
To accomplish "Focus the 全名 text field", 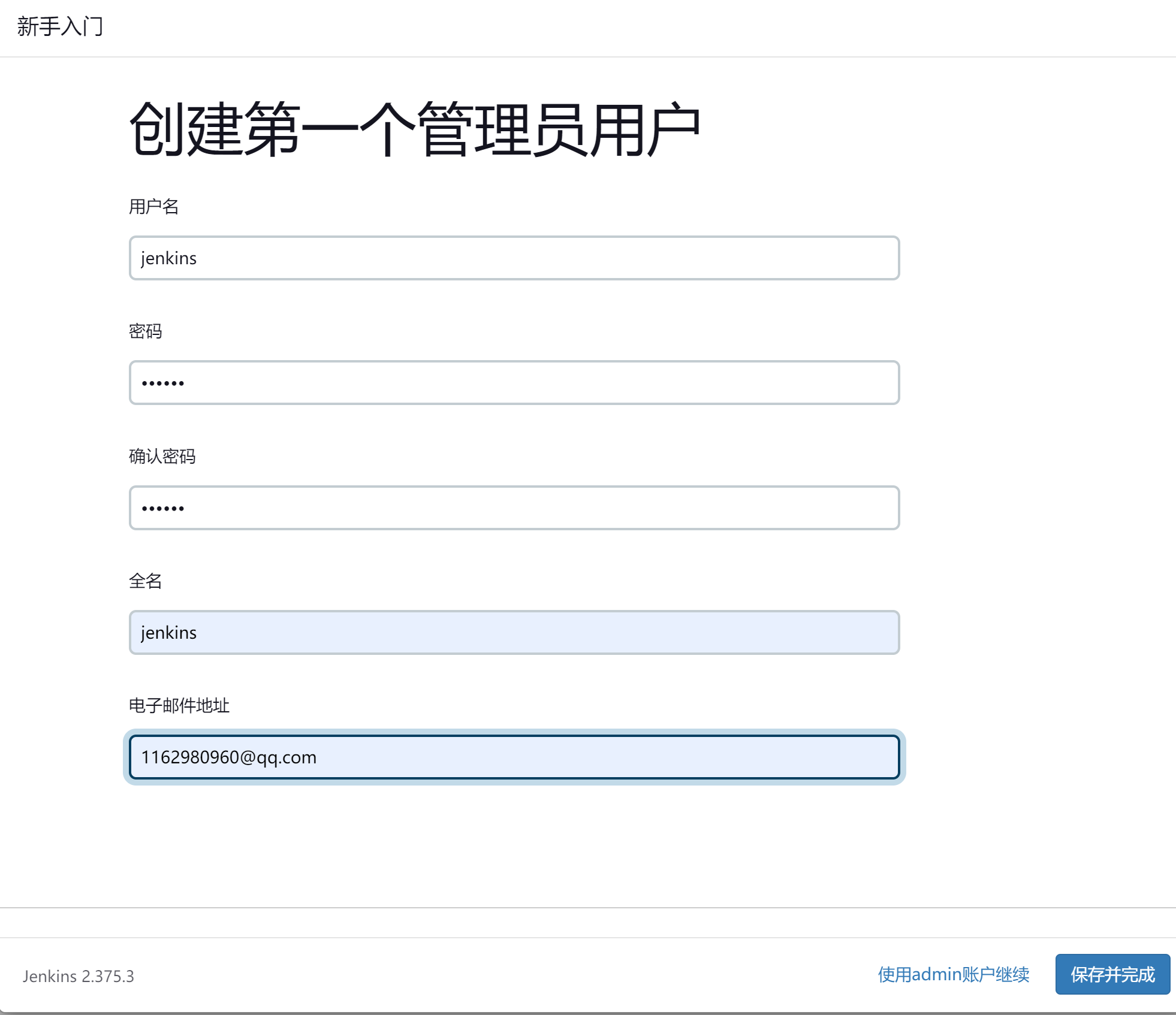I will tap(514, 633).
